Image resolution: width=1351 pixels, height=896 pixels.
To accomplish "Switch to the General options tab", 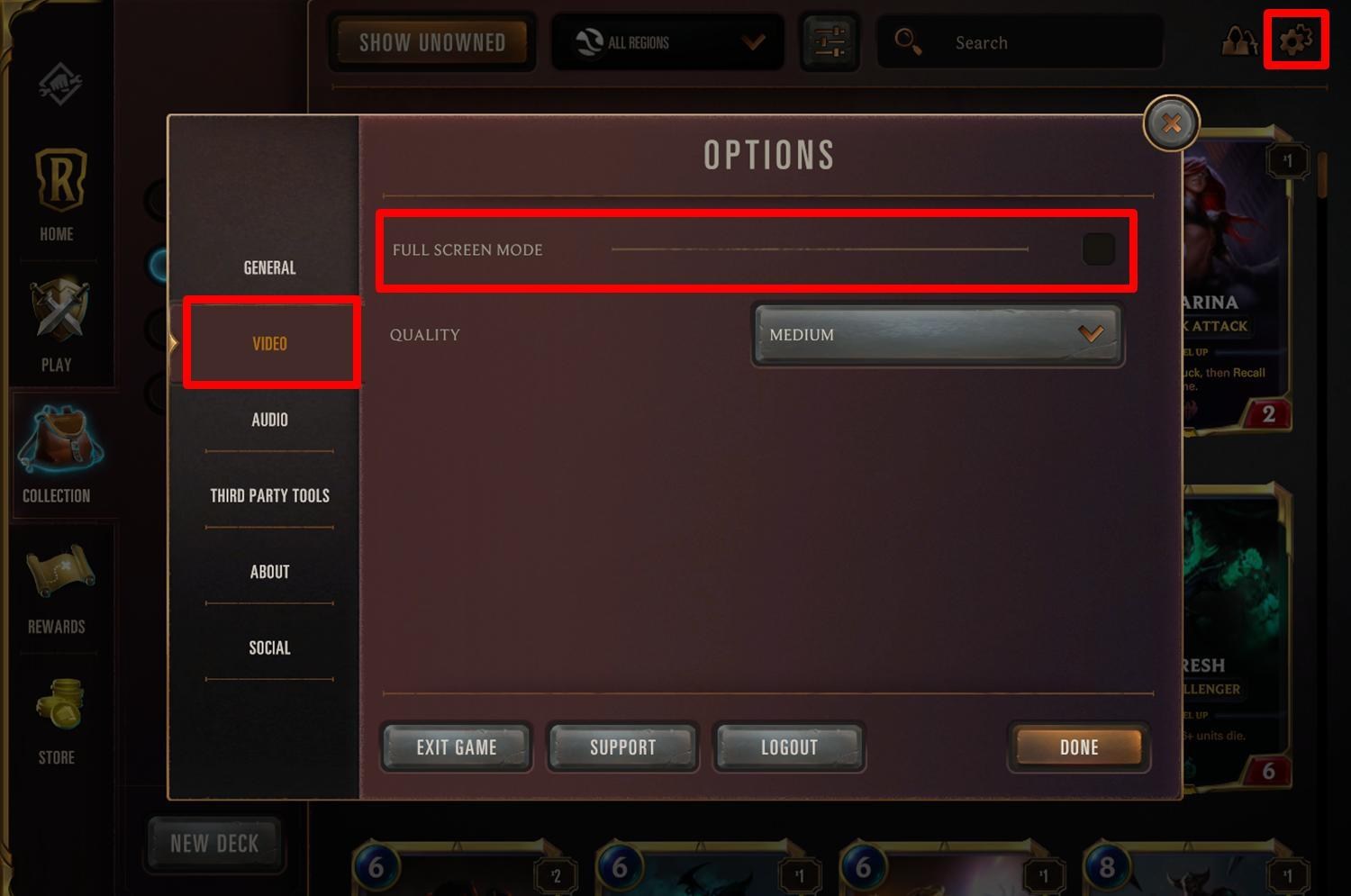I will (269, 267).
